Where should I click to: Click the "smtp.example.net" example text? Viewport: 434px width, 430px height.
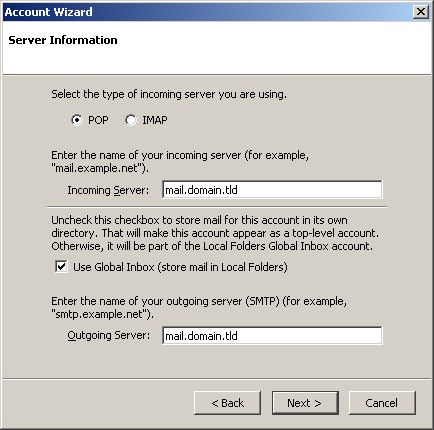(x=101, y=314)
